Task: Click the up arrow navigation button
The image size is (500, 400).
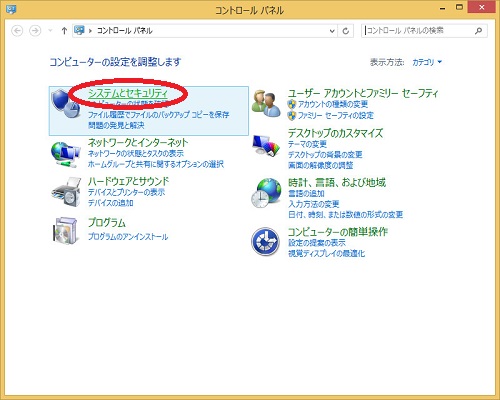Action: point(64,31)
